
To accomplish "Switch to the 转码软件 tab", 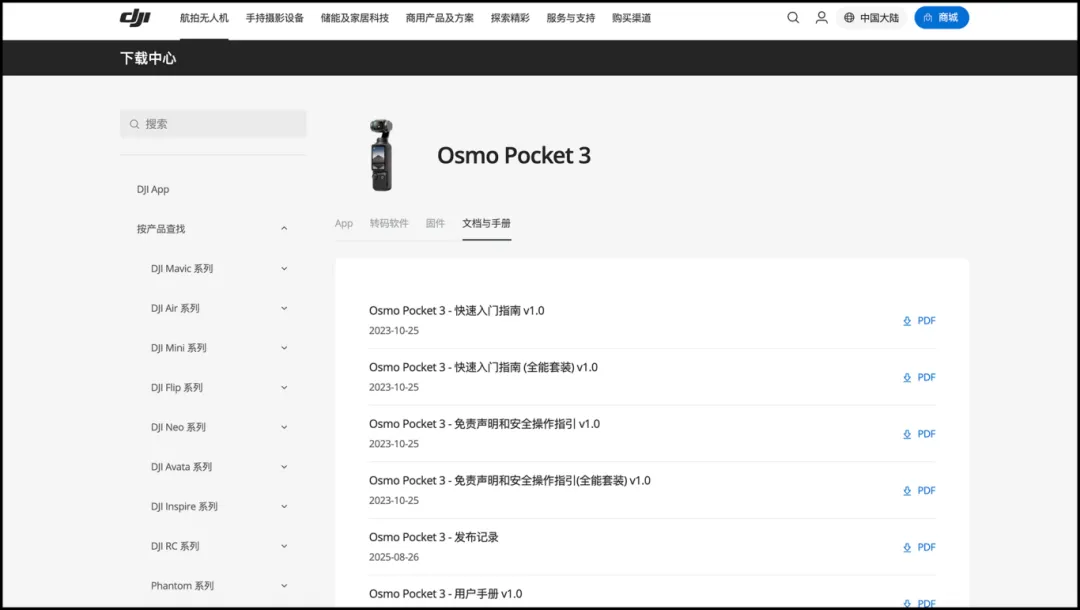I will point(389,223).
